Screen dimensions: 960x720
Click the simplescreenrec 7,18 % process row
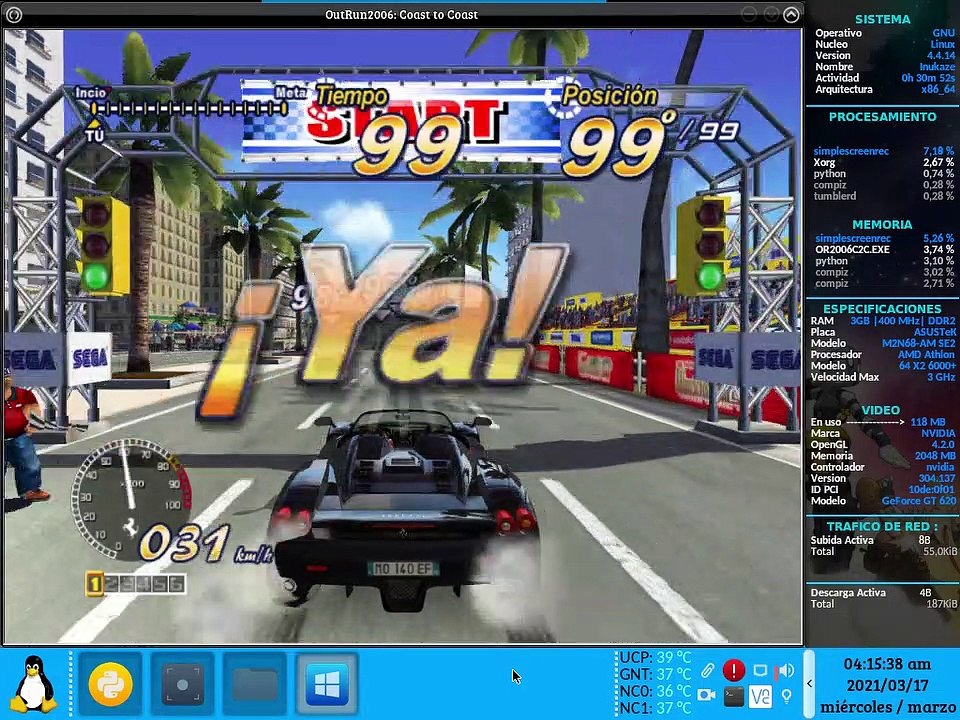pyautogui.click(x=883, y=151)
